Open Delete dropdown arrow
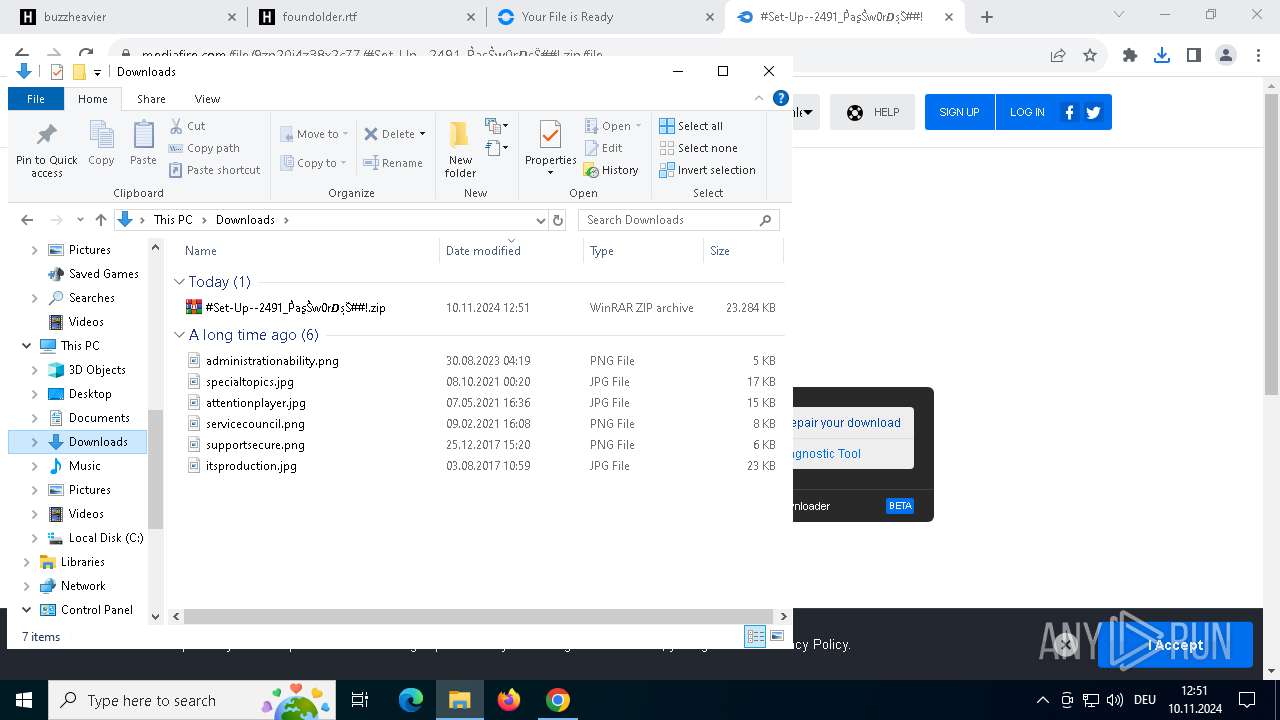 click(422, 134)
